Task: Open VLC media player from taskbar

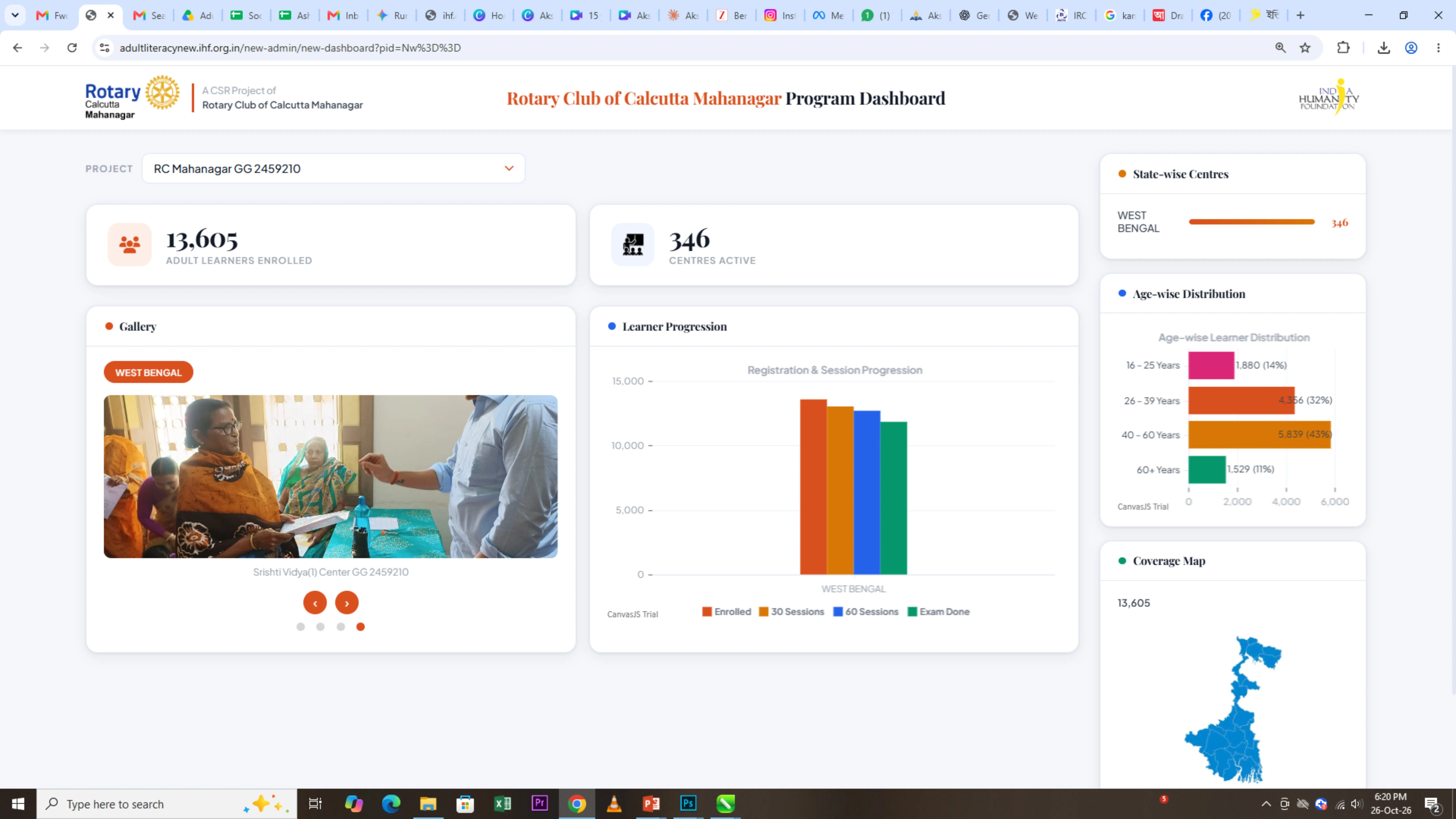Action: [x=614, y=804]
